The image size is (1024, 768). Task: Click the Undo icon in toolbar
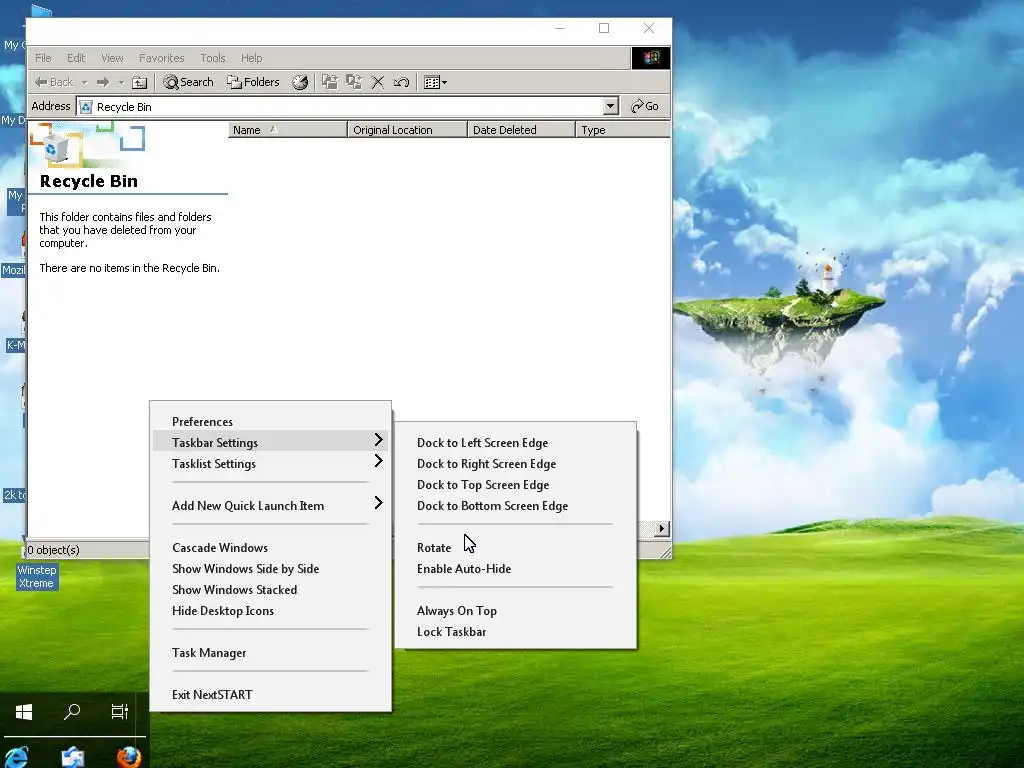402,82
